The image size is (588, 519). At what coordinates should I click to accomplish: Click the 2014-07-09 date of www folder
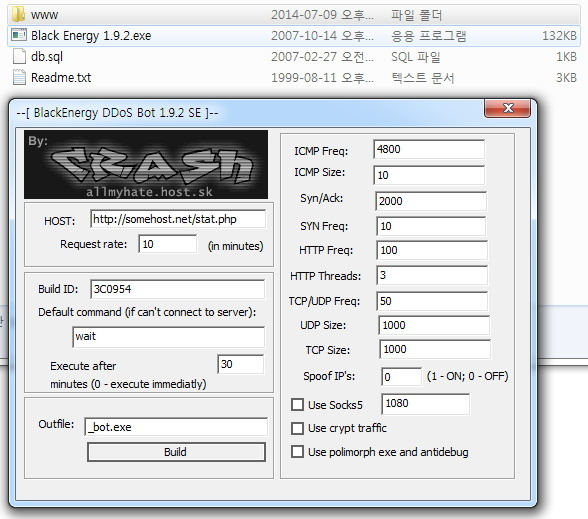pyautogui.click(x=322, y=15)
